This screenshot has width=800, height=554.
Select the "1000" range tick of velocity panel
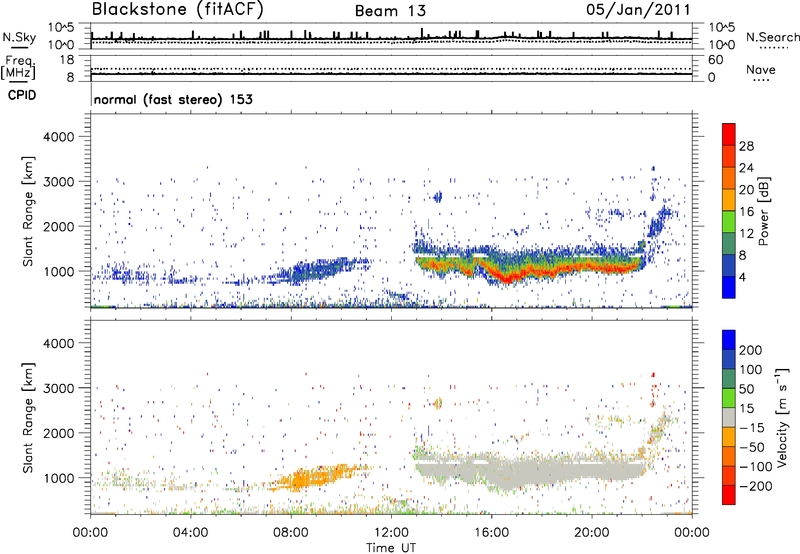(59, 478)
